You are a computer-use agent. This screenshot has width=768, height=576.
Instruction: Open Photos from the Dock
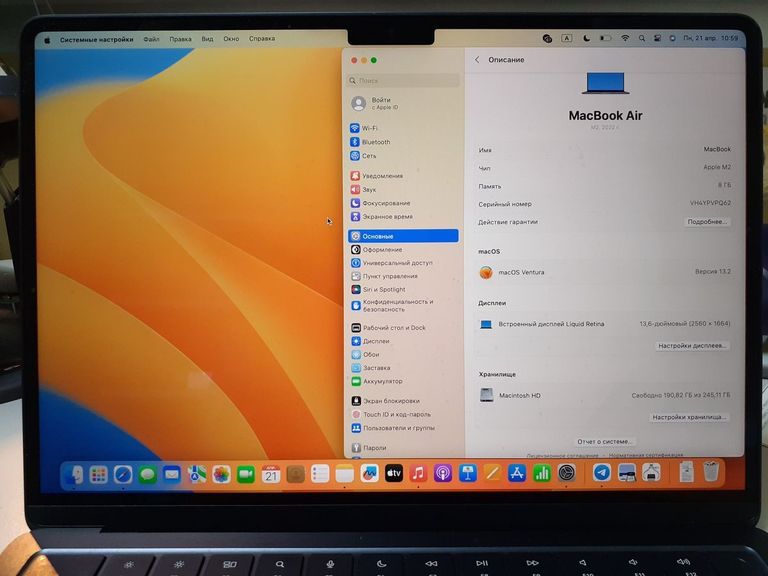tap(221, 475)
